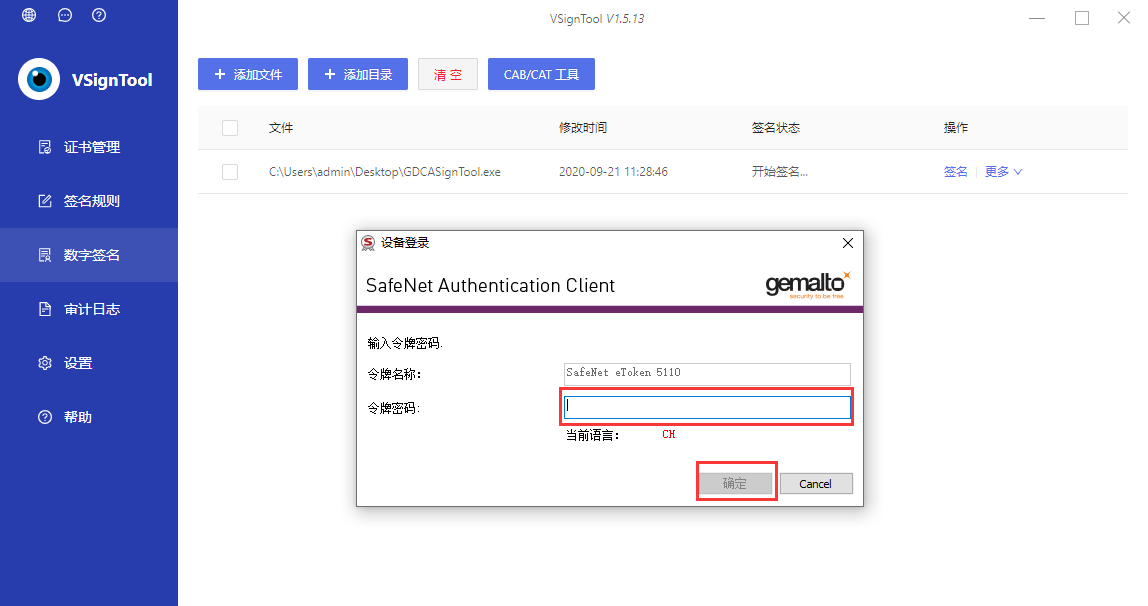Click the Cancel button in dialog
The height and width of the screenshot is (606, 1148).
[816, 483]
